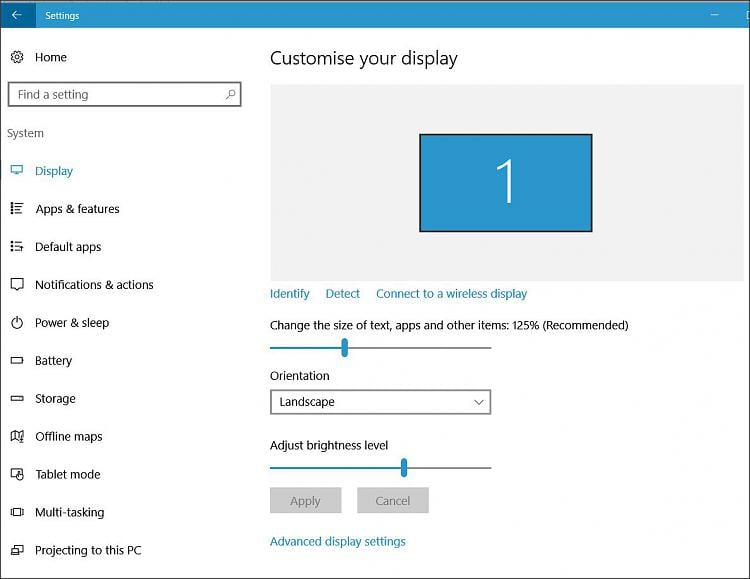Click the Customise your display heading
Viewport: 750px width, 579px height.
coord(364,58)
